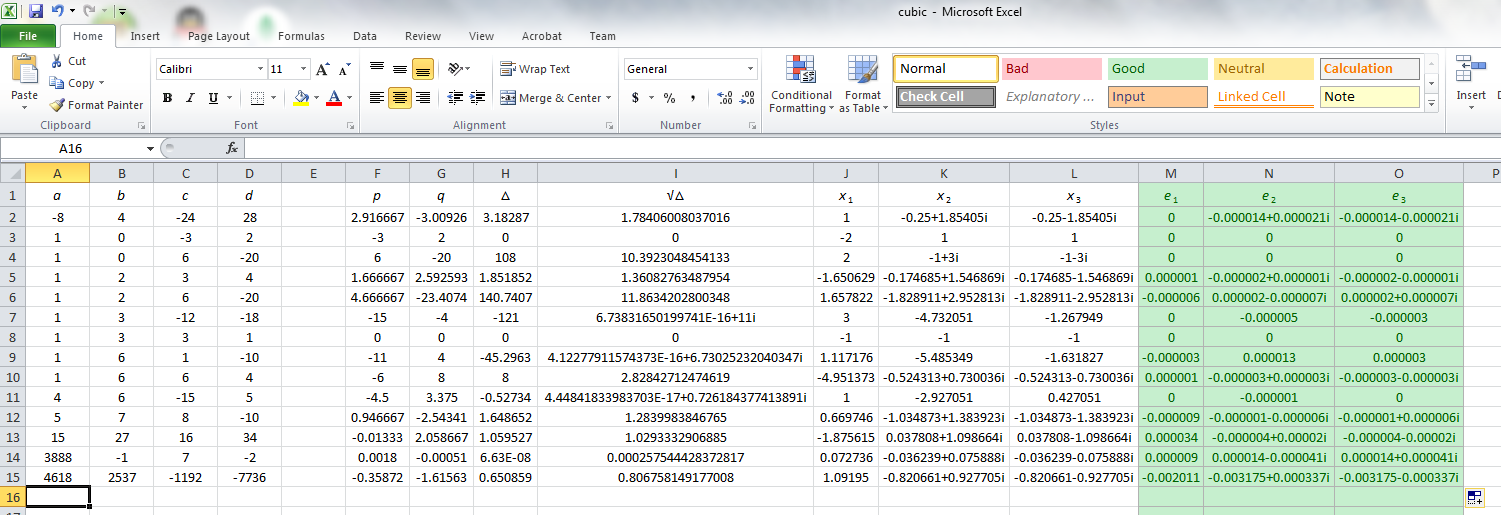Click the Save icon in quick access toolbar
The height and width of the screenshot is (515, 1501).
tap(36, 12)
